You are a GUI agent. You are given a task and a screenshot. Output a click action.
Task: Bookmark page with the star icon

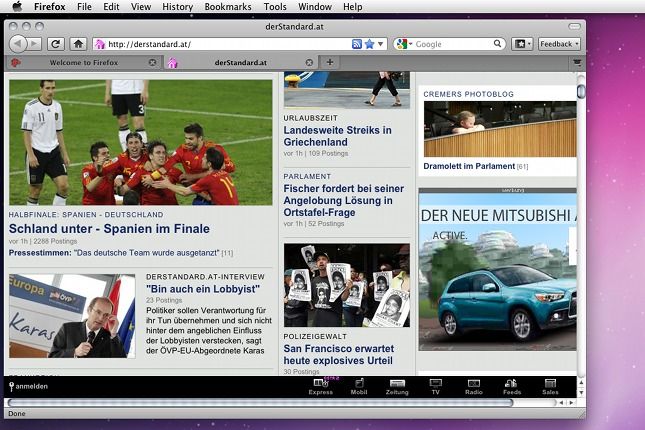tap(369, 44)
